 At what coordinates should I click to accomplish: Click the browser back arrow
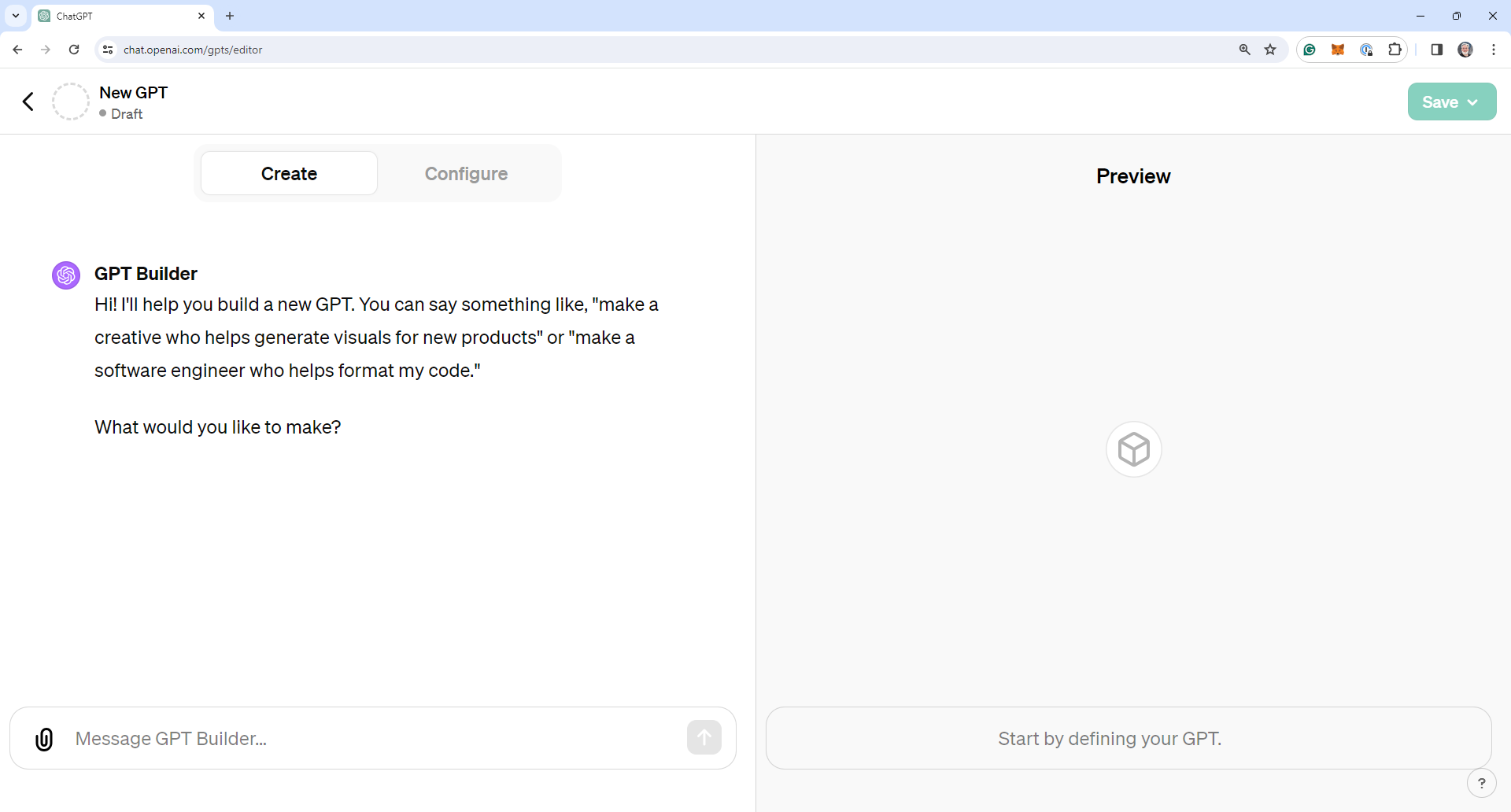pyautogui.click(x=17, y=50)
